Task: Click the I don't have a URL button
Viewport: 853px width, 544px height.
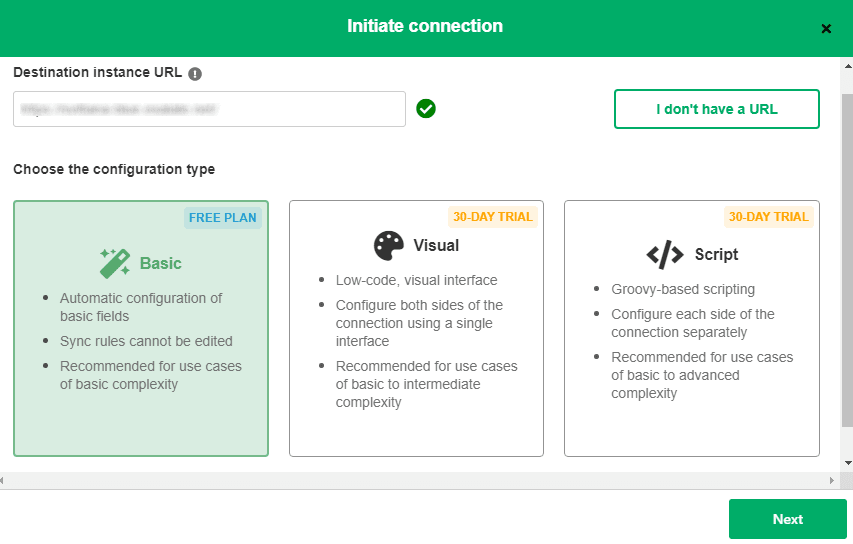Action: point(716,109)
